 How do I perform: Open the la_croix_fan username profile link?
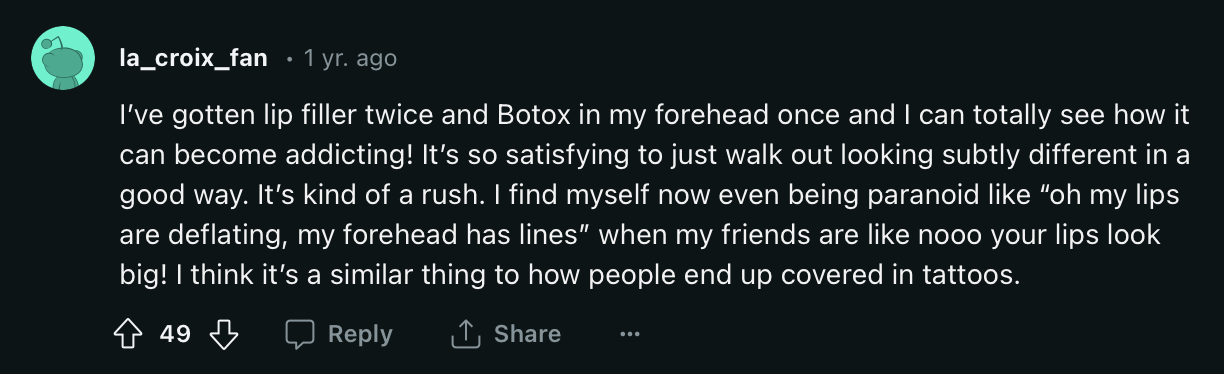[193, 59]
